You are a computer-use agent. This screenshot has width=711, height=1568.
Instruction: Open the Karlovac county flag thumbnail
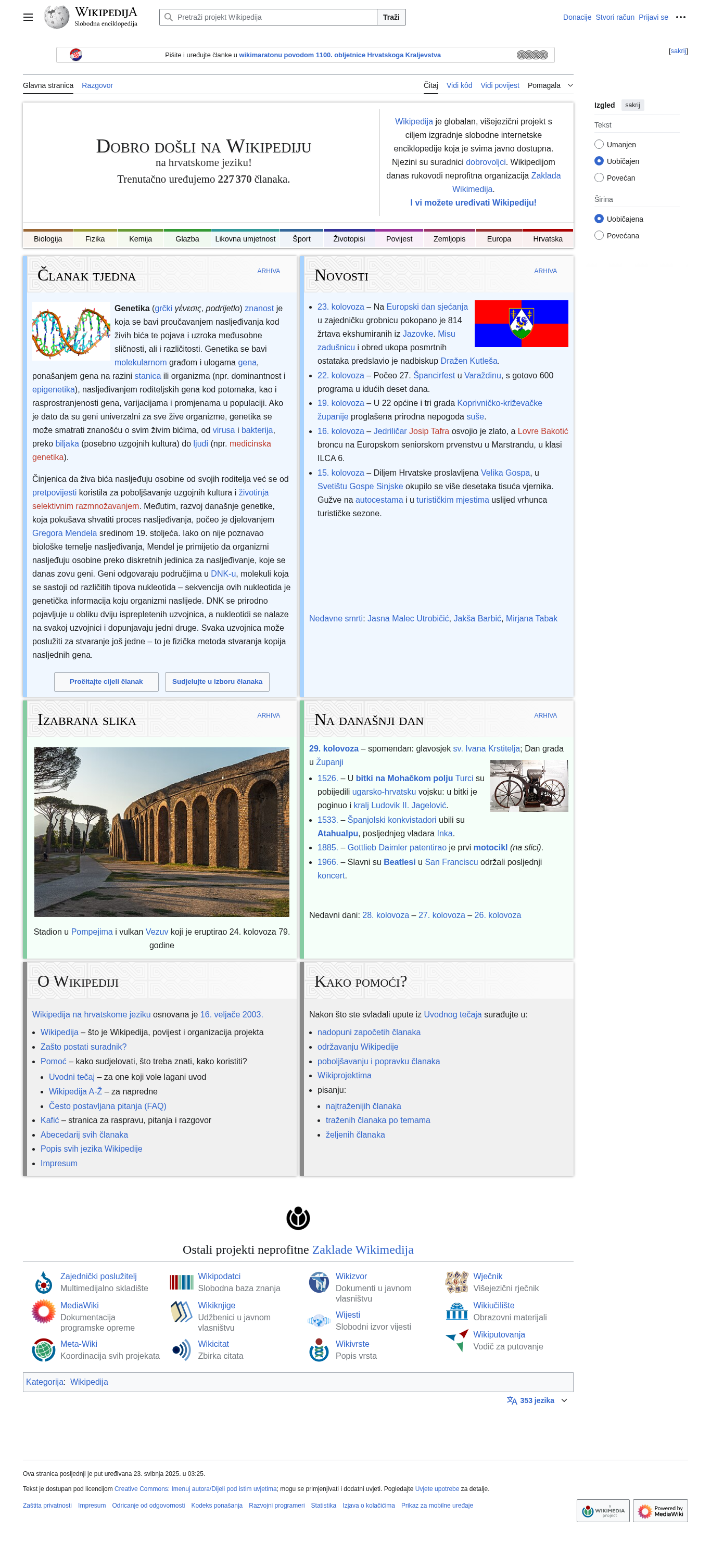[x=521, y=323]
